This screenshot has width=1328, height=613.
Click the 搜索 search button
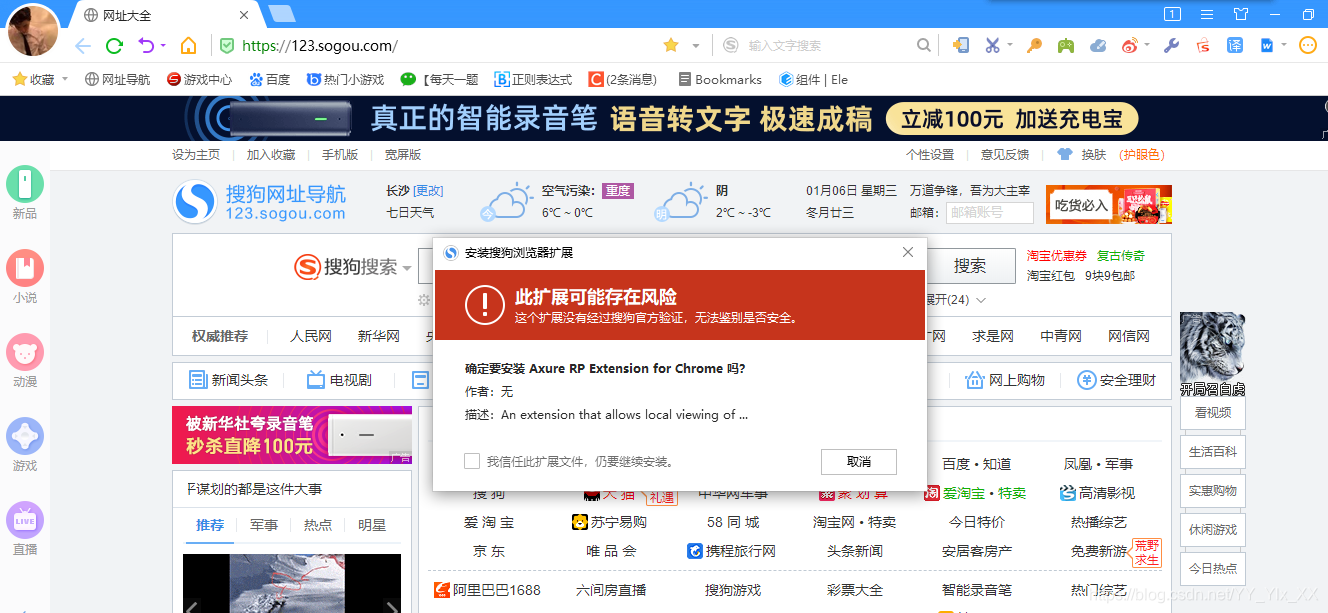tap(969, 265)
